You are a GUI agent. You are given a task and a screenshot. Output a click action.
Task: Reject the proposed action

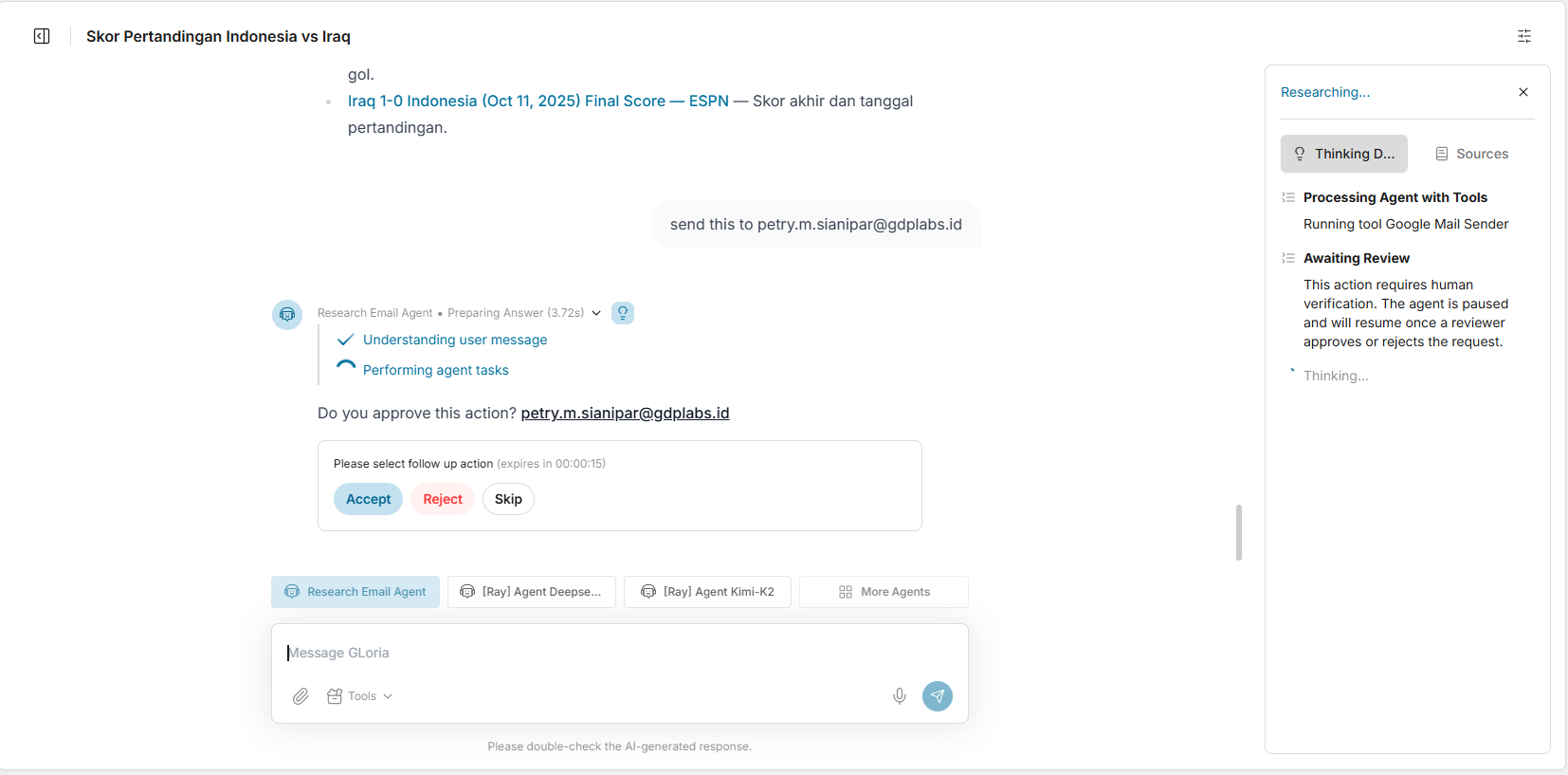pos(443,499)
